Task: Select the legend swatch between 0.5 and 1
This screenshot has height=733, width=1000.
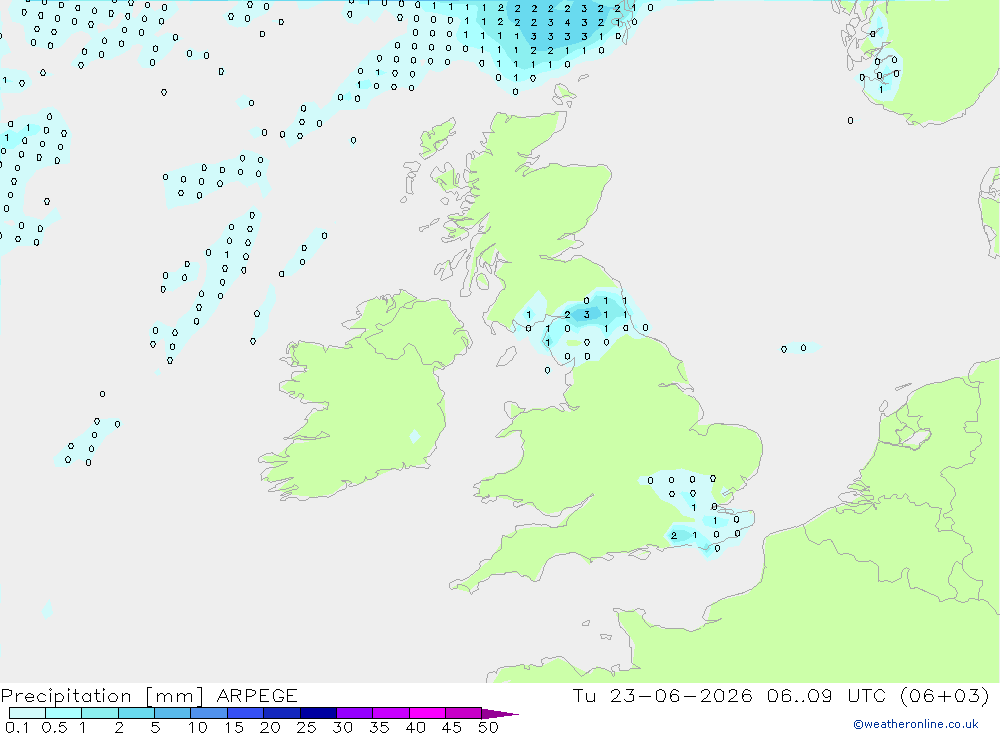Action: pos(64,713)
